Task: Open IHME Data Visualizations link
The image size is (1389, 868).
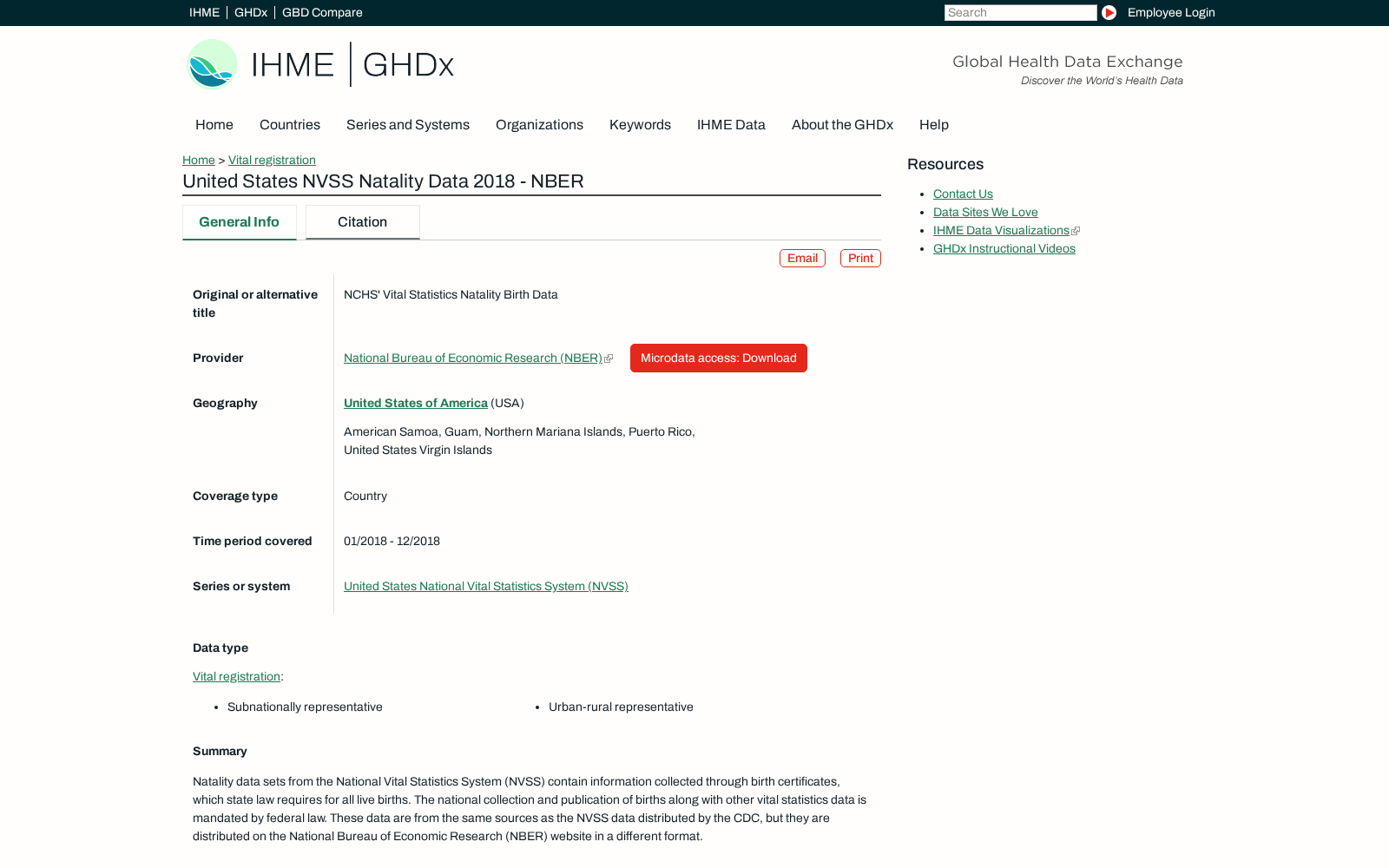Action: tap(1001, 230)
